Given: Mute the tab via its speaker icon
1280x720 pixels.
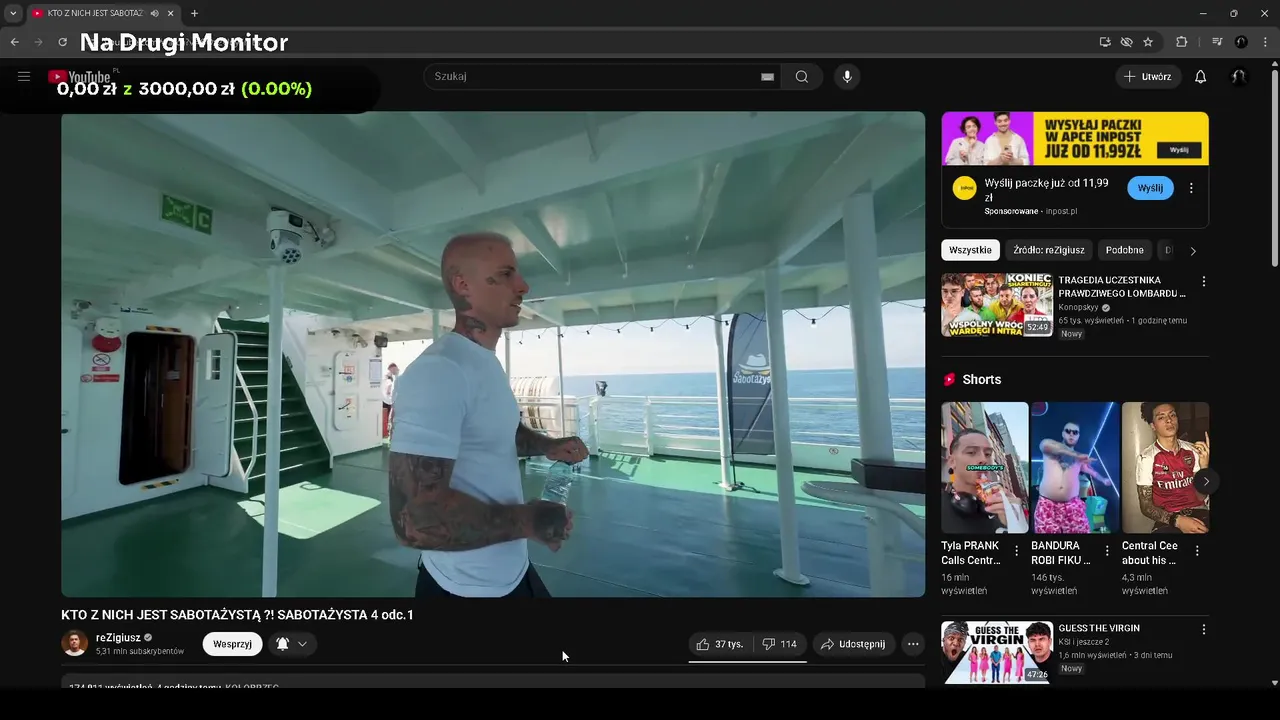Looking at the screenshot, I should [x=155, y=13].
